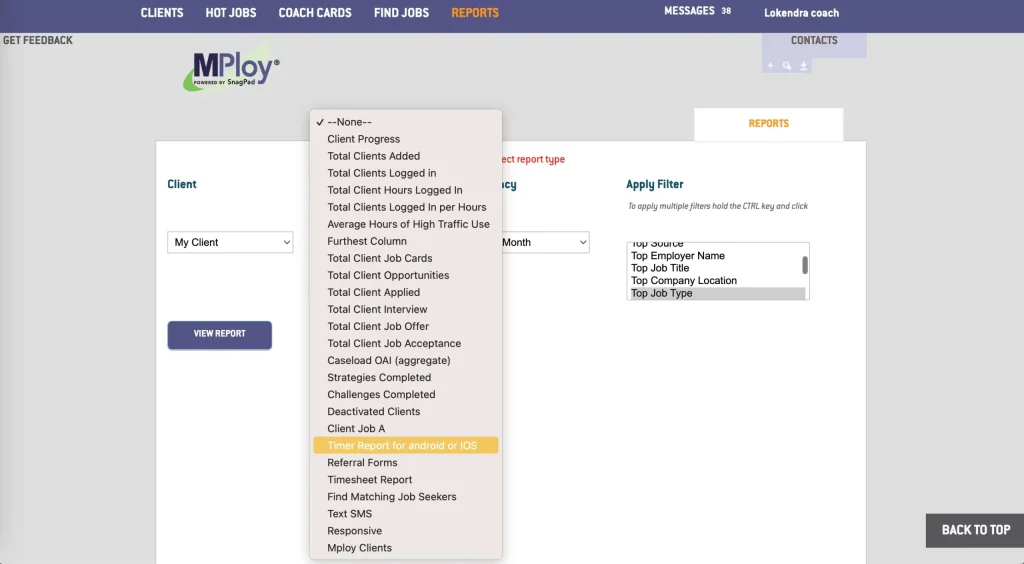
Task: Select the --None-- report option
Action: (350, 122)
